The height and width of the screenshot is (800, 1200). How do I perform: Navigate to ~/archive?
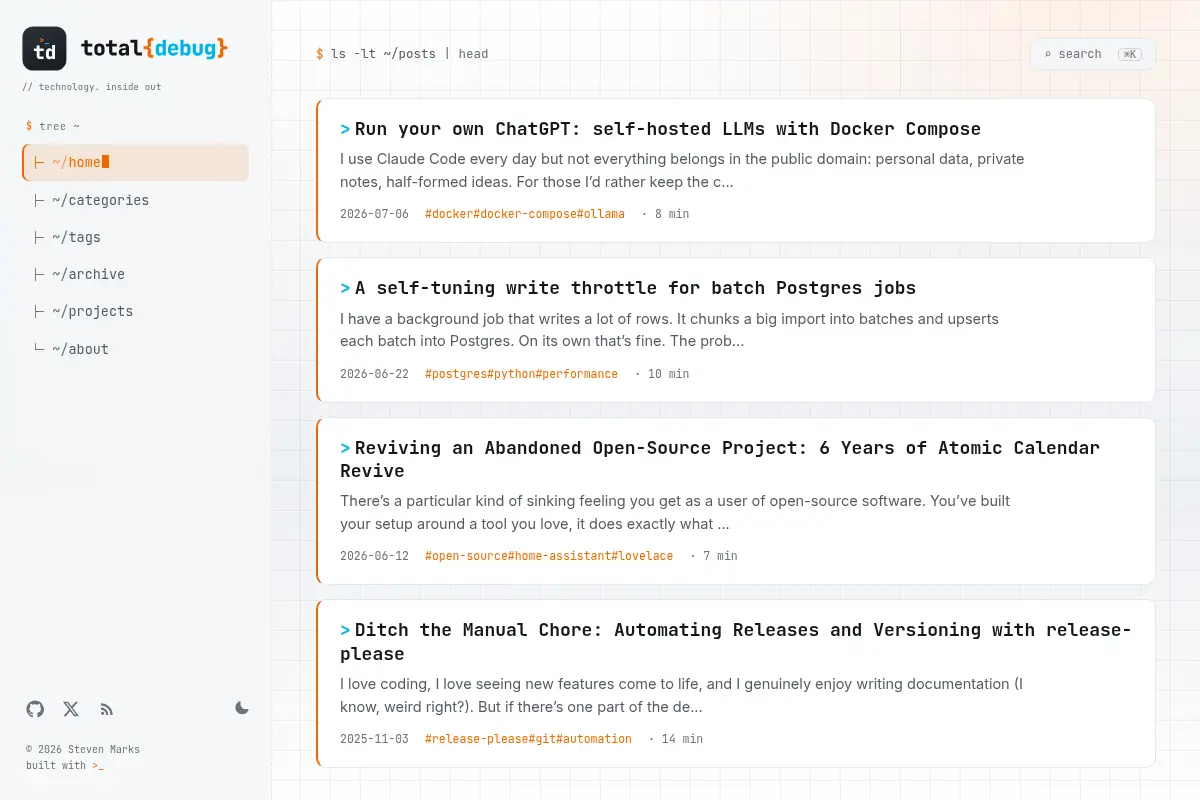pos(135,274)
